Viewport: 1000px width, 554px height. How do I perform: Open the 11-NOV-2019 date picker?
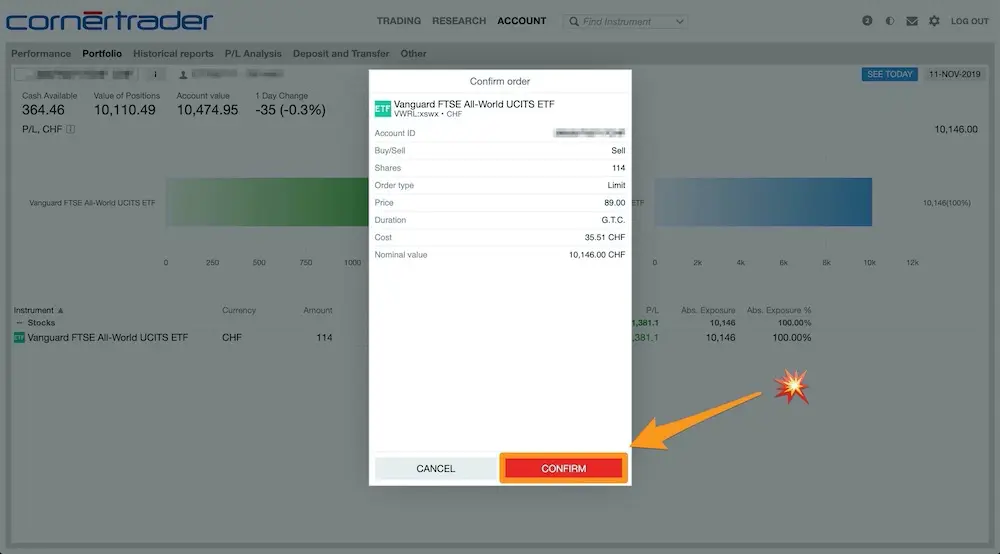954,74
